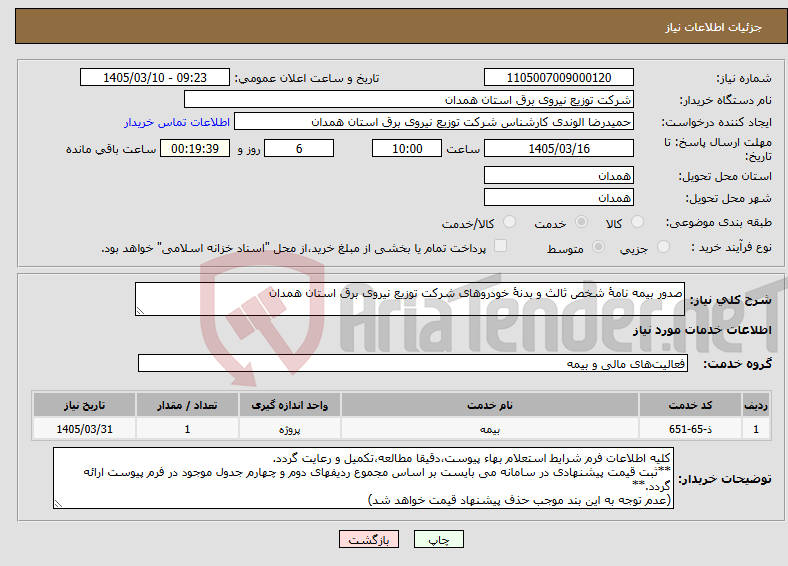This screenshot has height=566, width=788.
Task: Select the متوسط purchase type radio
Action: coord(598,246)
